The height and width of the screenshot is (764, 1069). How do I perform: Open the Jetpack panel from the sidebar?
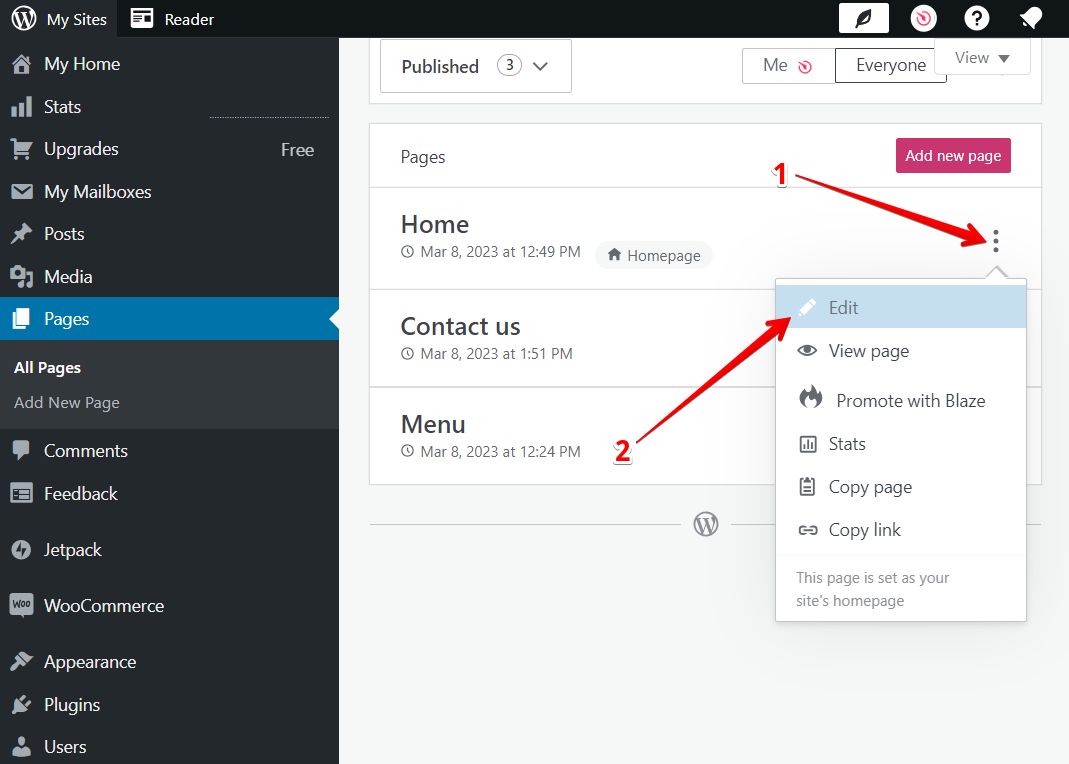tap(74, 549)
